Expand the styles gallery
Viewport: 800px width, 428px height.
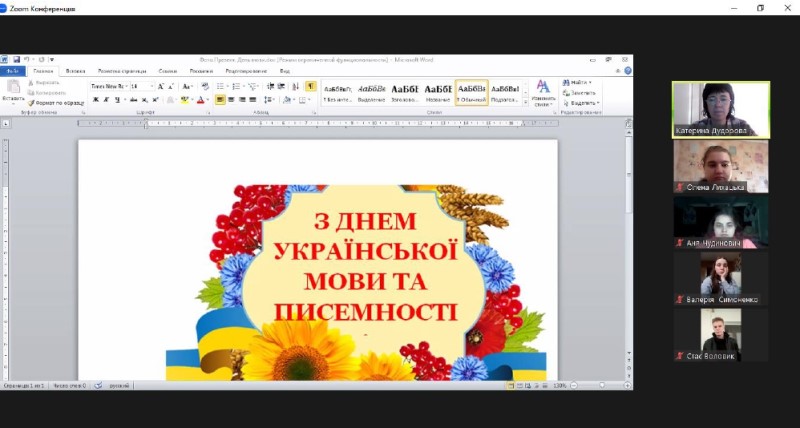pos(526,103)
